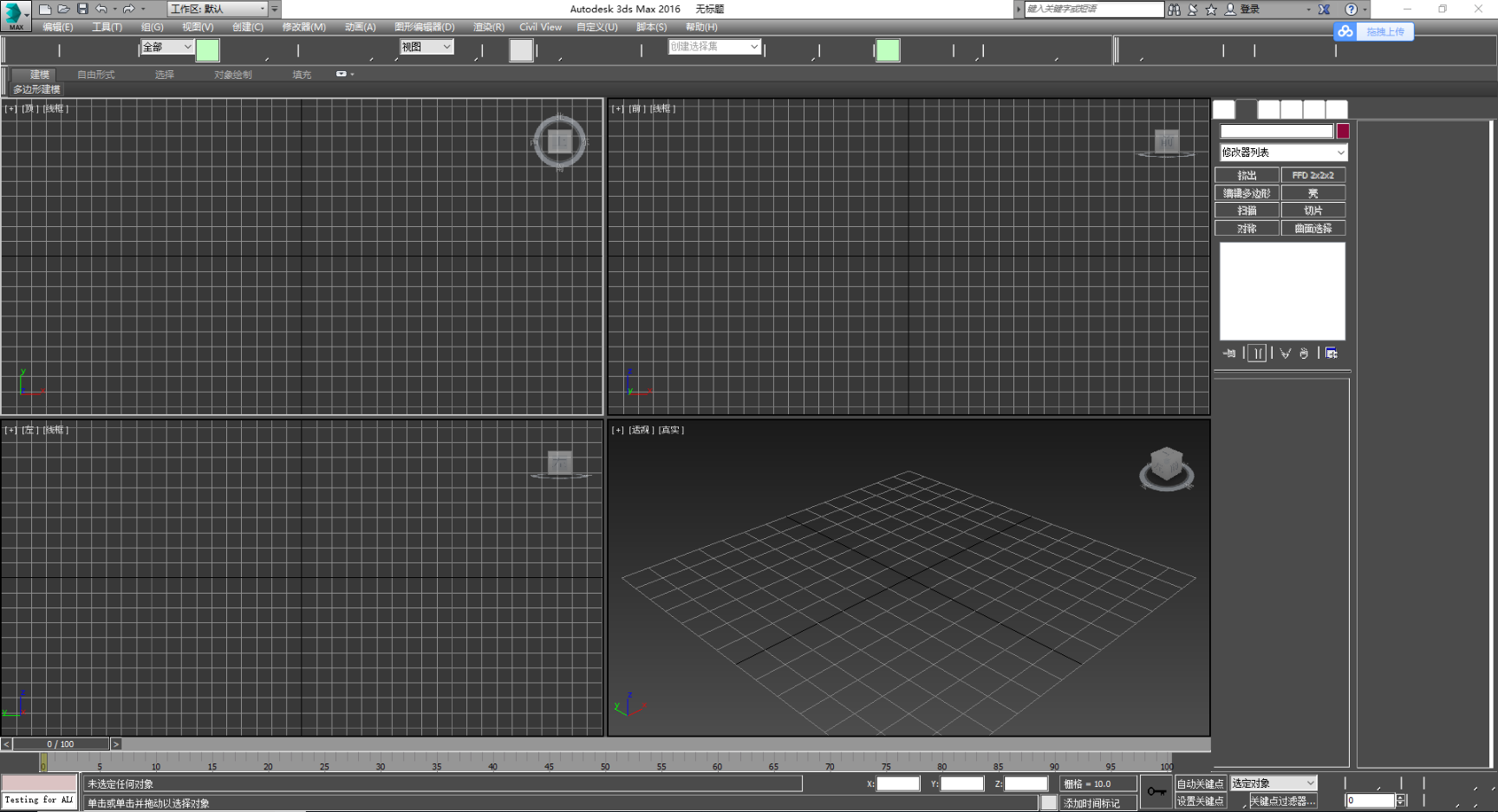
Task: Open the 工具(T) Tools menu
Action: click(x=107, y=27)
